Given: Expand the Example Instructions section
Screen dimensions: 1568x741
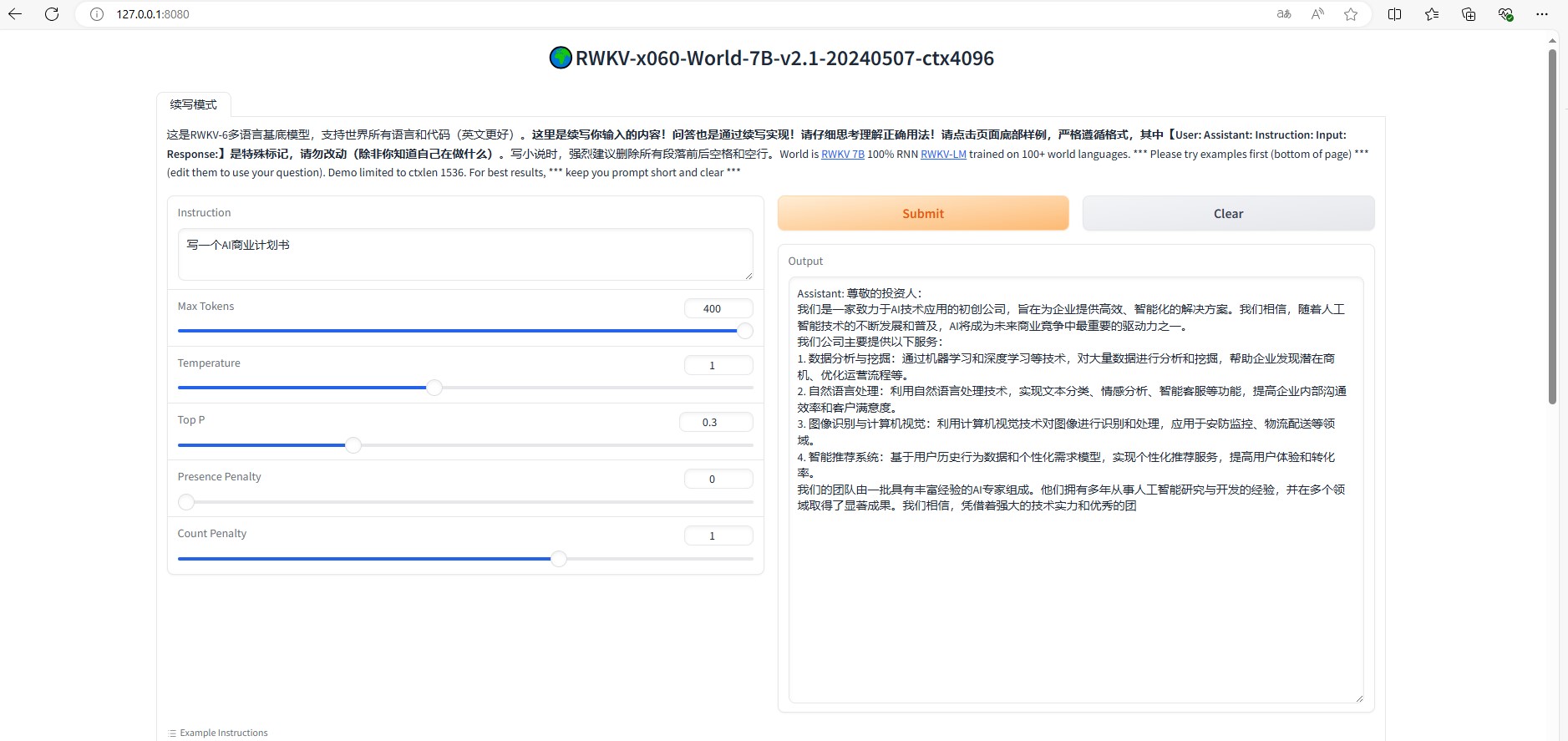Looking at the screenshot, I should (x=218, y=733).
